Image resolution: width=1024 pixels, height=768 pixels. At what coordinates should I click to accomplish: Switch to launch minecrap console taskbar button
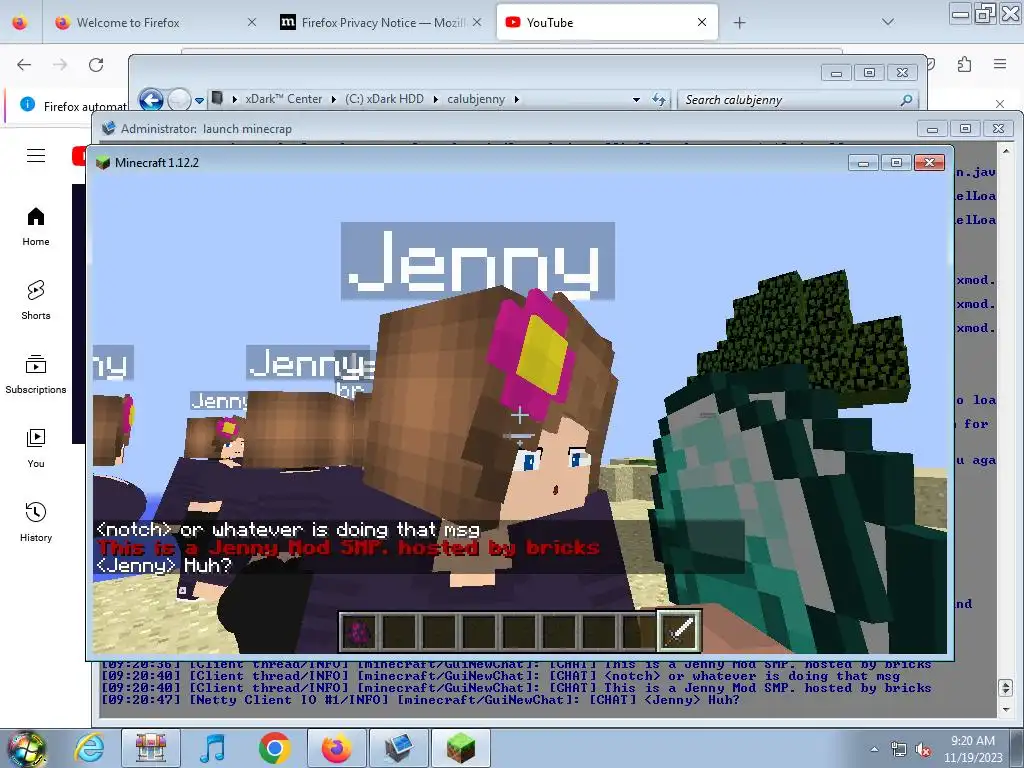pos(398,748)
